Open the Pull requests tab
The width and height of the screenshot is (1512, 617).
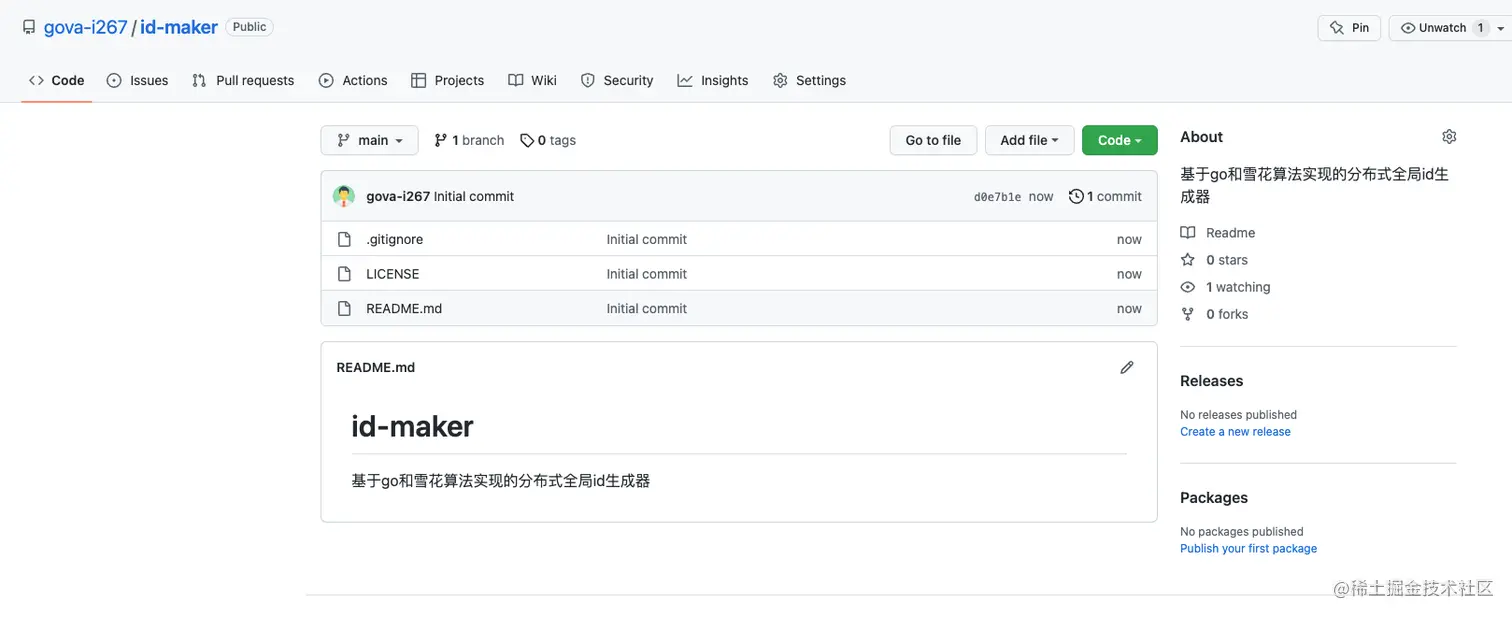click(243, 80)
